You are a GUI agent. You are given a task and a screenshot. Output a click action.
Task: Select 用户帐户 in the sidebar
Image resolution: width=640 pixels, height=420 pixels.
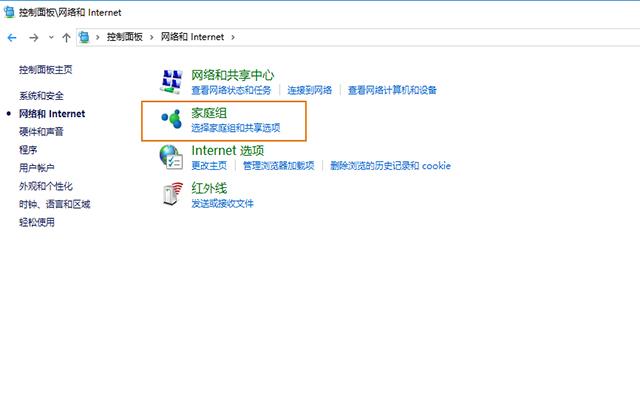pos(36,168)
